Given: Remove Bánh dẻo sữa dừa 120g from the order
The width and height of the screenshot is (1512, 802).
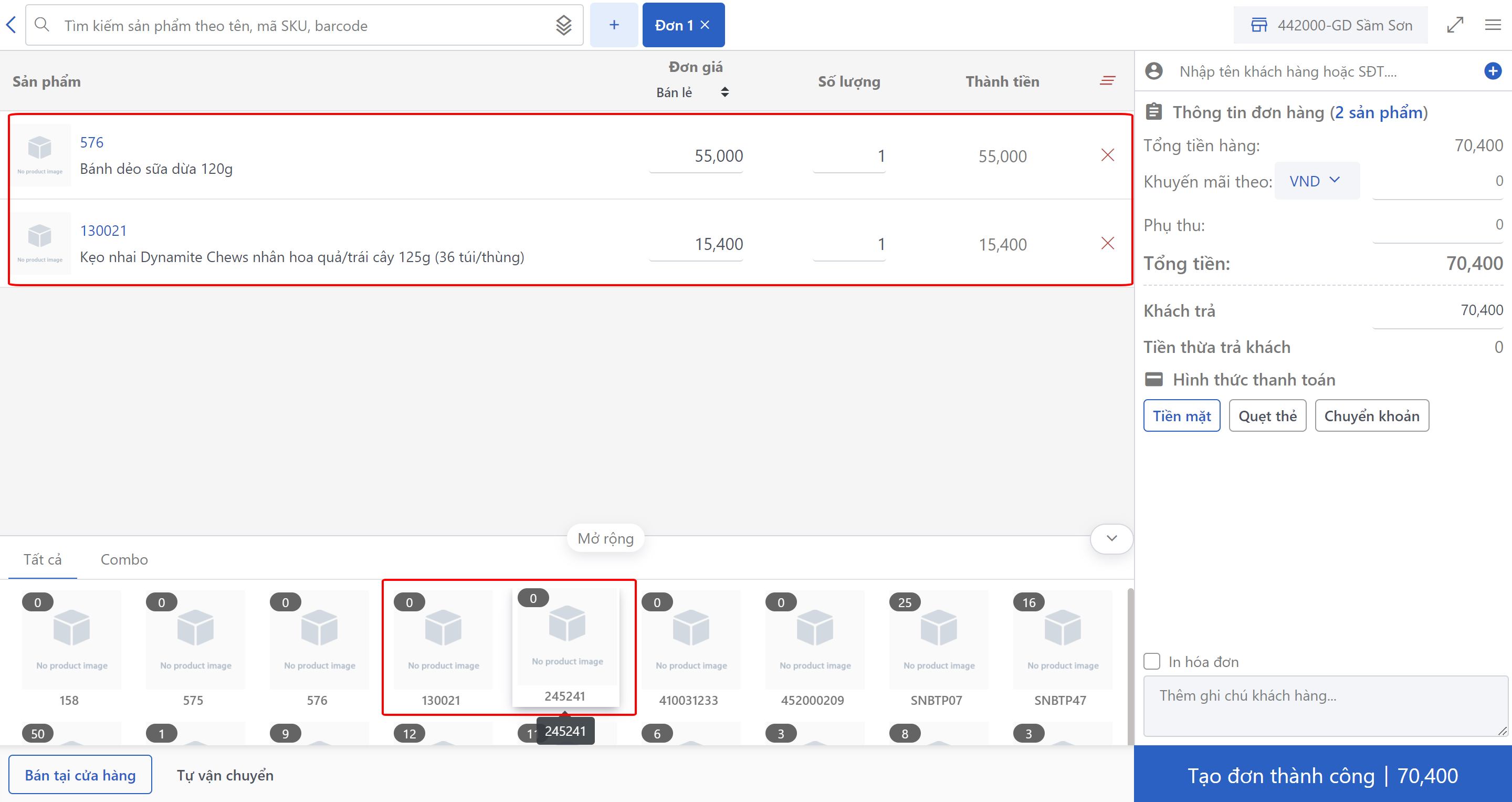Looking at the screenshot, I should pos(1107,155).
